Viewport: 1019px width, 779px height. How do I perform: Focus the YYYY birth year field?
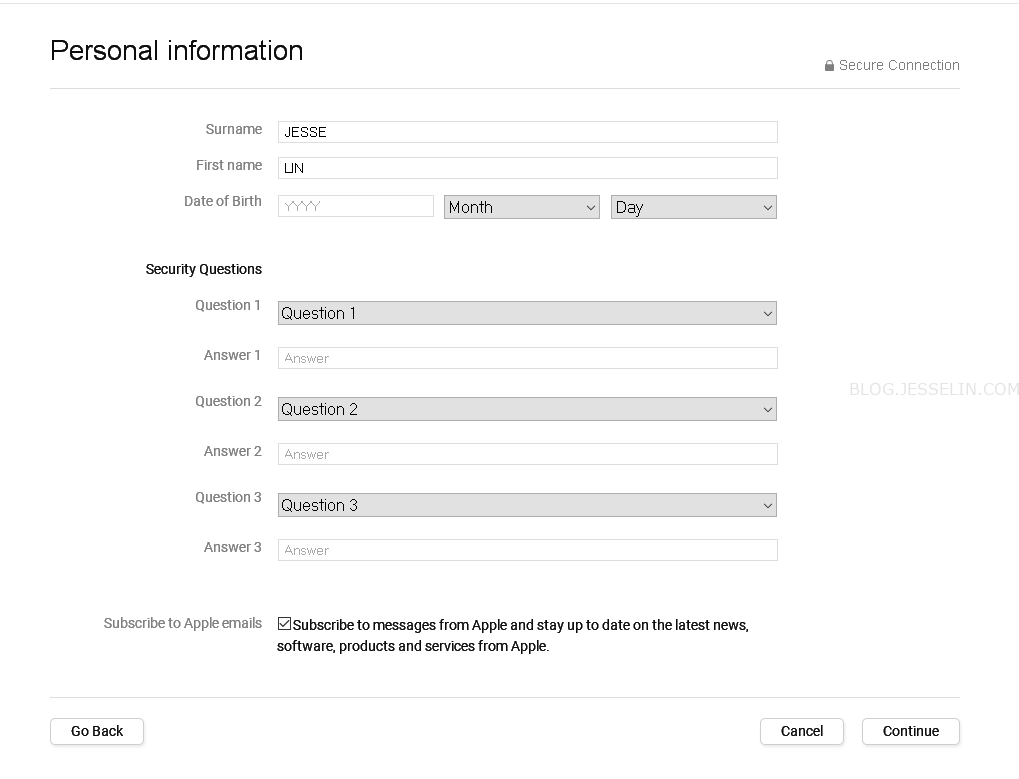(355, 206)
